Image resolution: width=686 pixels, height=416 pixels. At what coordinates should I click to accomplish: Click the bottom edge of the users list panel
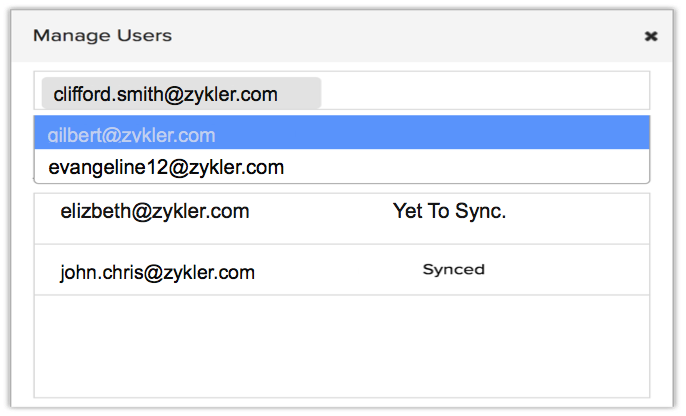[340, 396]
